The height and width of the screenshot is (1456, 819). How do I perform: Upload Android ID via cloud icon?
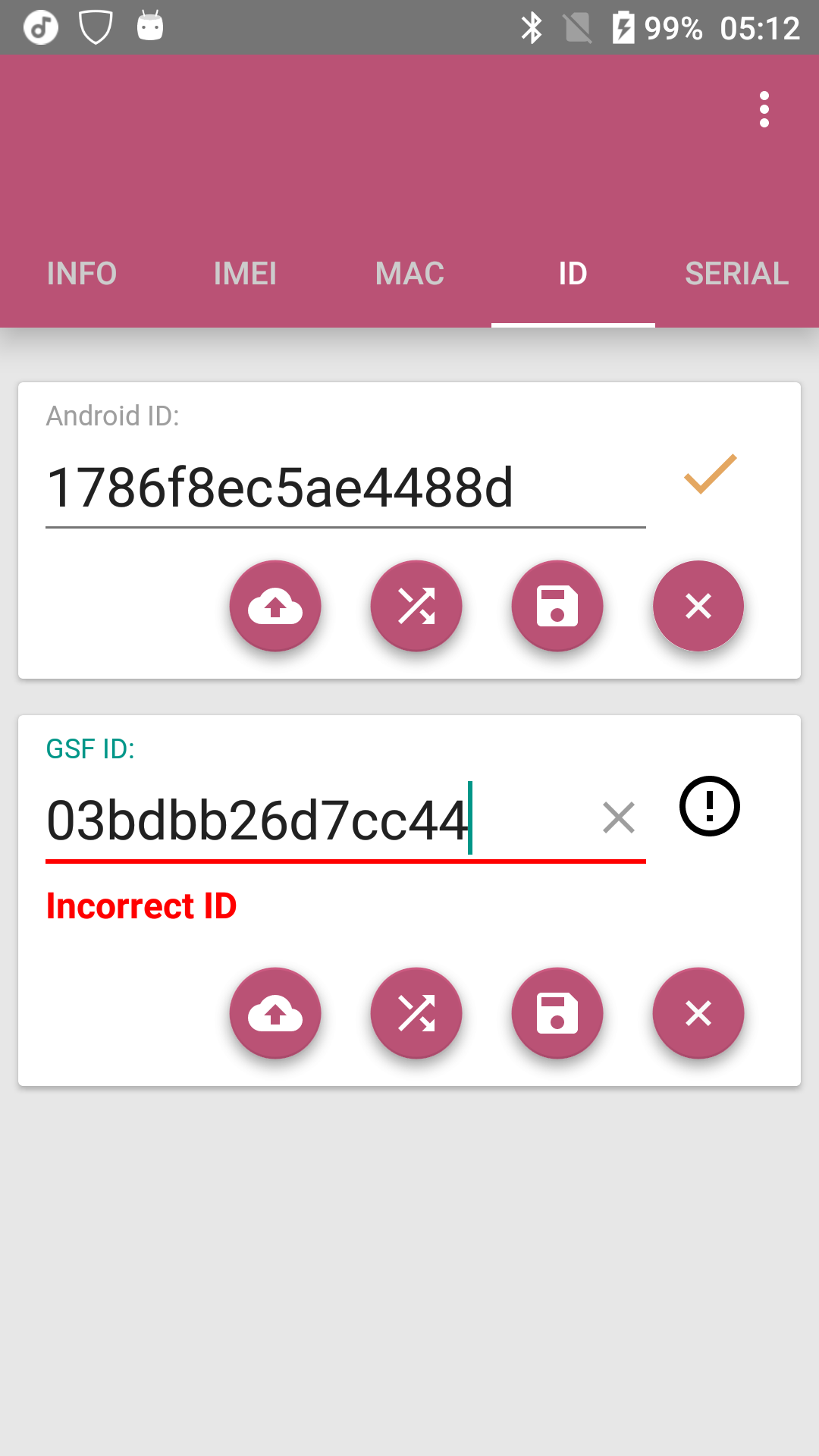275,606
